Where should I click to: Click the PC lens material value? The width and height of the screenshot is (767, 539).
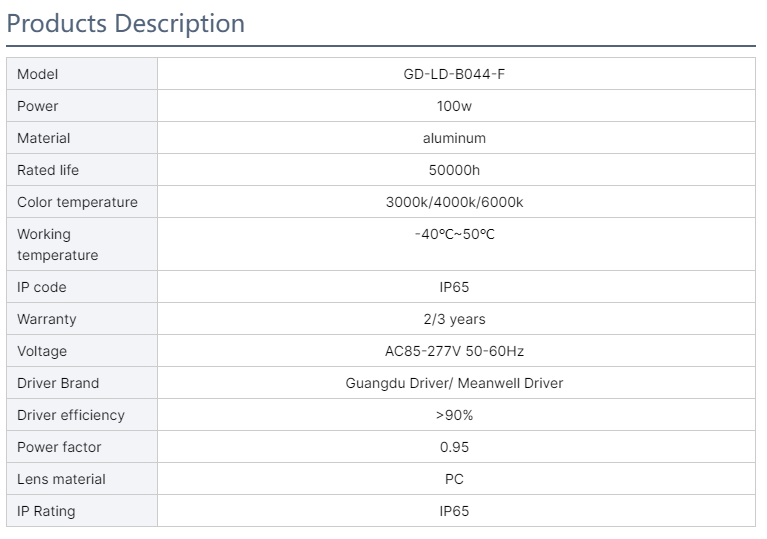point(454,479)
